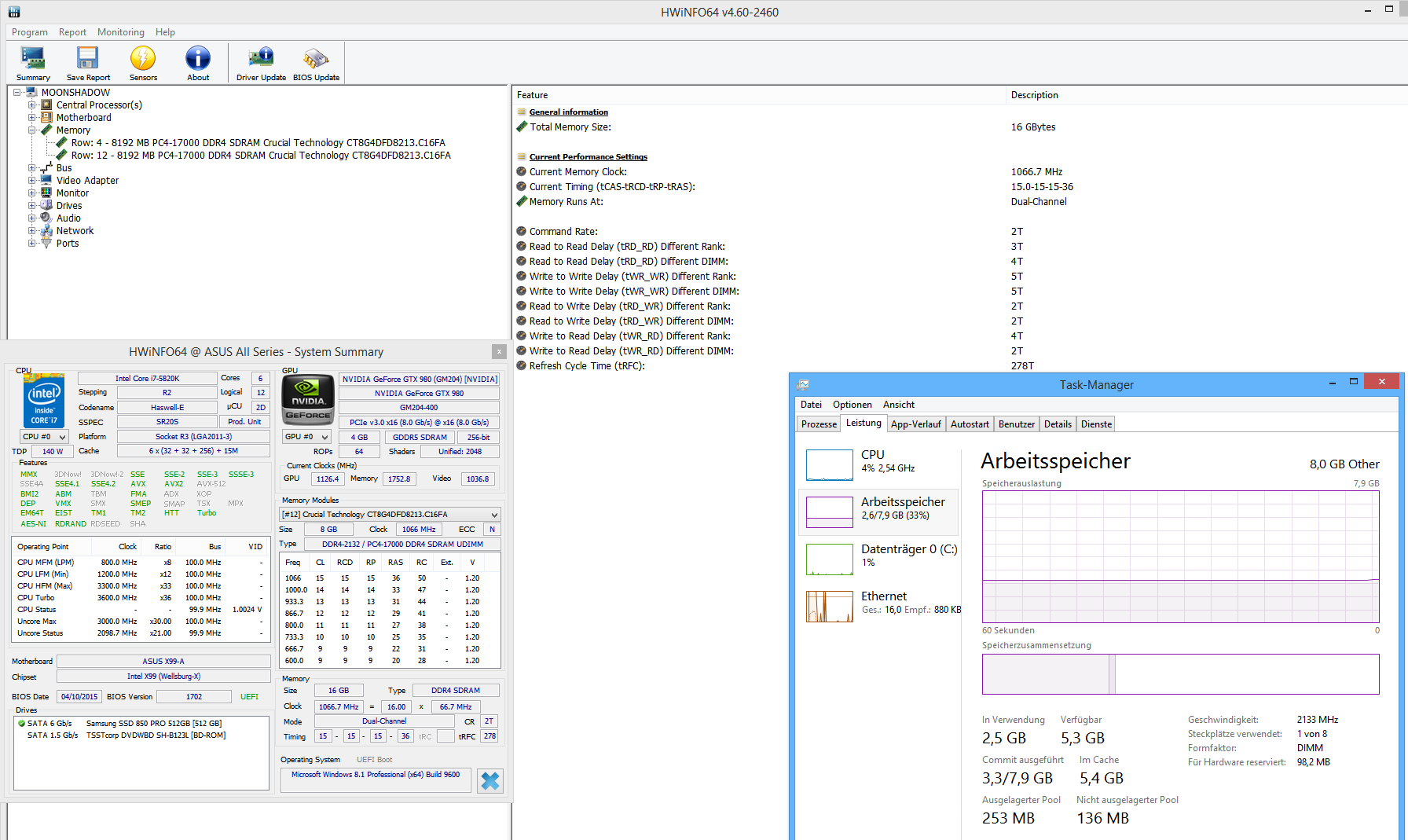
Task: Switch to the App-Verlauf tab
Action: [916, 424]
